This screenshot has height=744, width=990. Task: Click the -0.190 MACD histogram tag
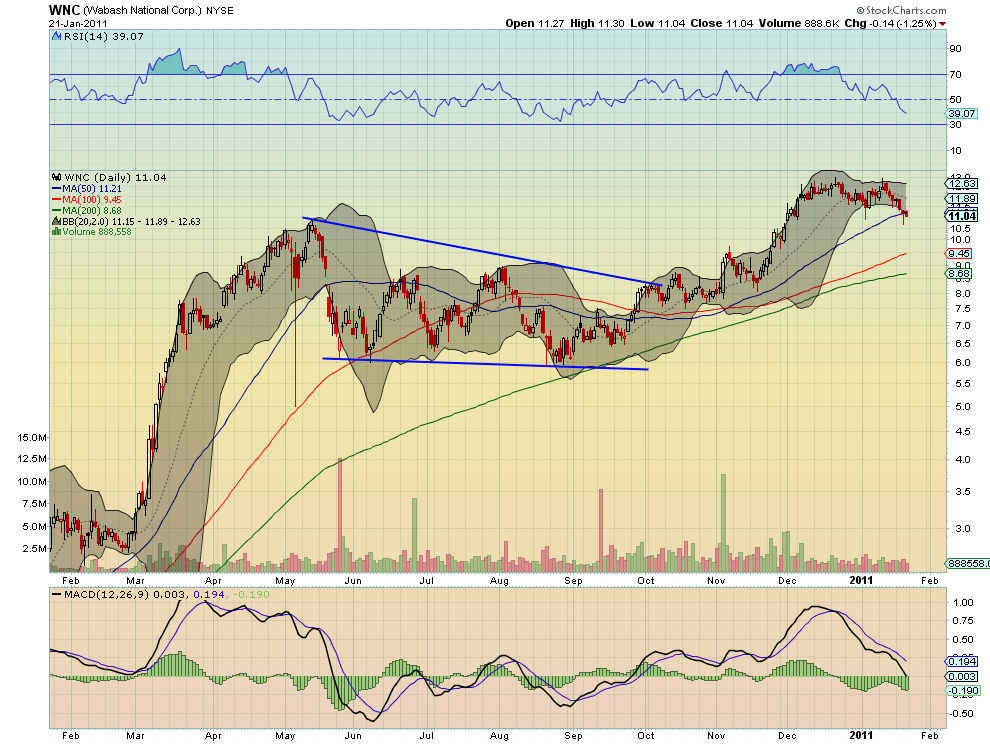tap(963, 691)
